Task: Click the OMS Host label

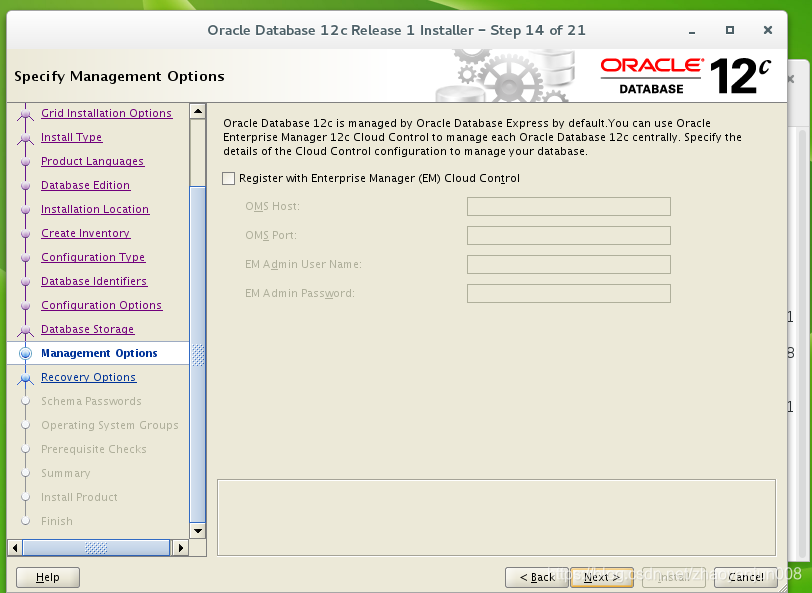Action: tap(272, 206)
